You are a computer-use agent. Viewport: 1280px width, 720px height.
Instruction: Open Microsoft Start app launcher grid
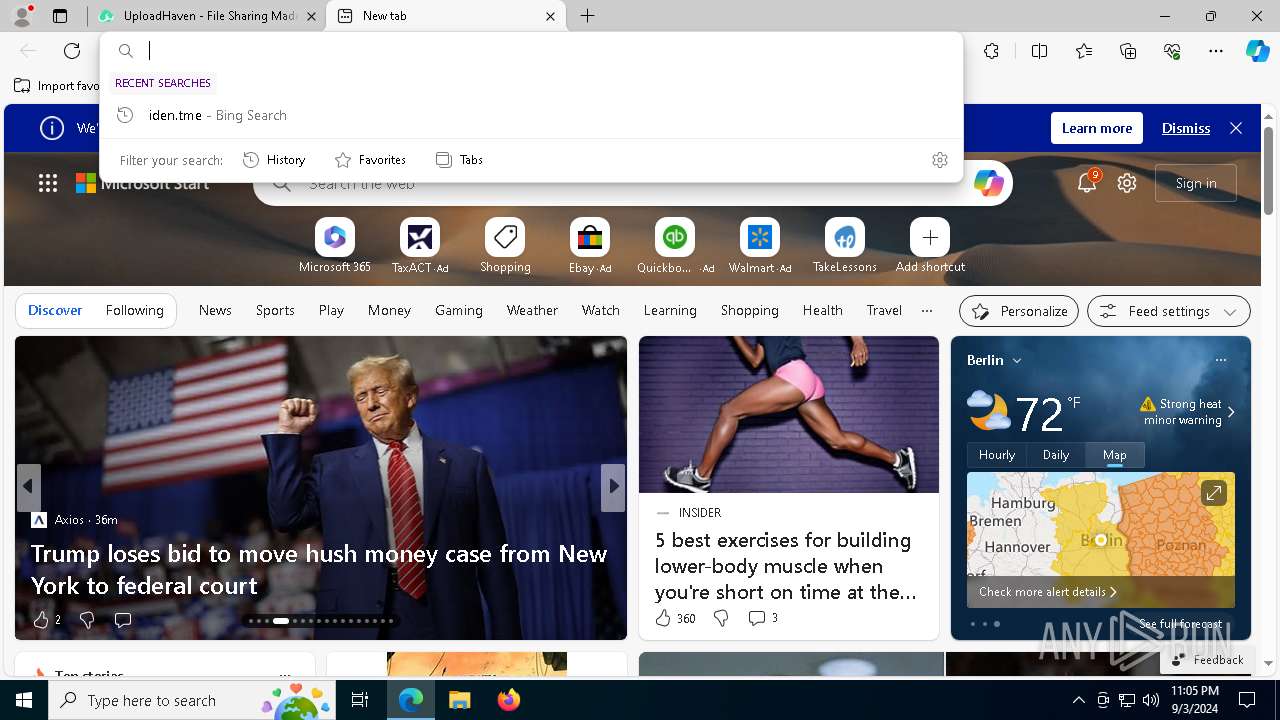click(48, 183)
